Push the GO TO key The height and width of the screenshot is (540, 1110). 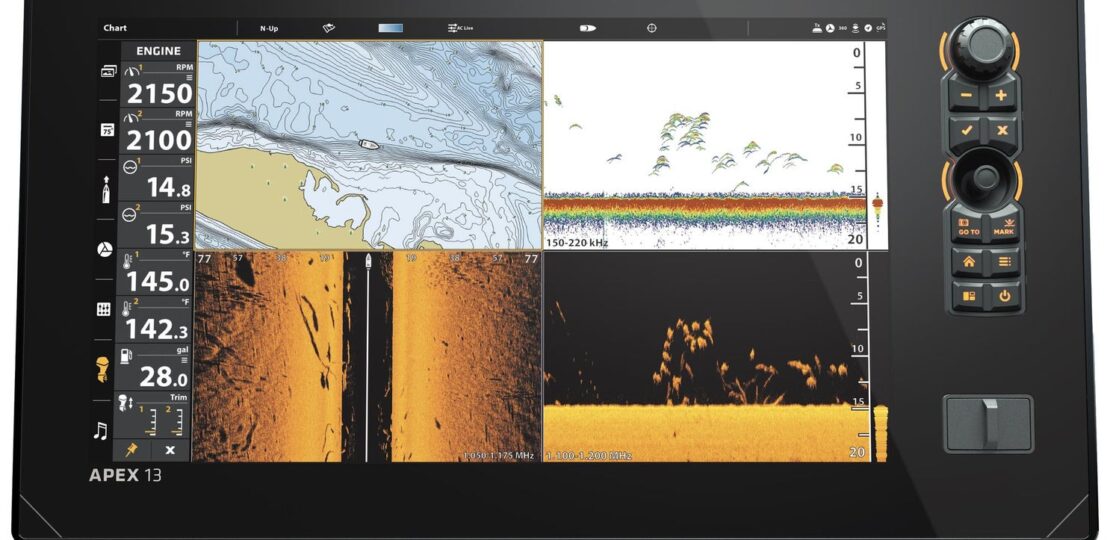pos(968,226)
